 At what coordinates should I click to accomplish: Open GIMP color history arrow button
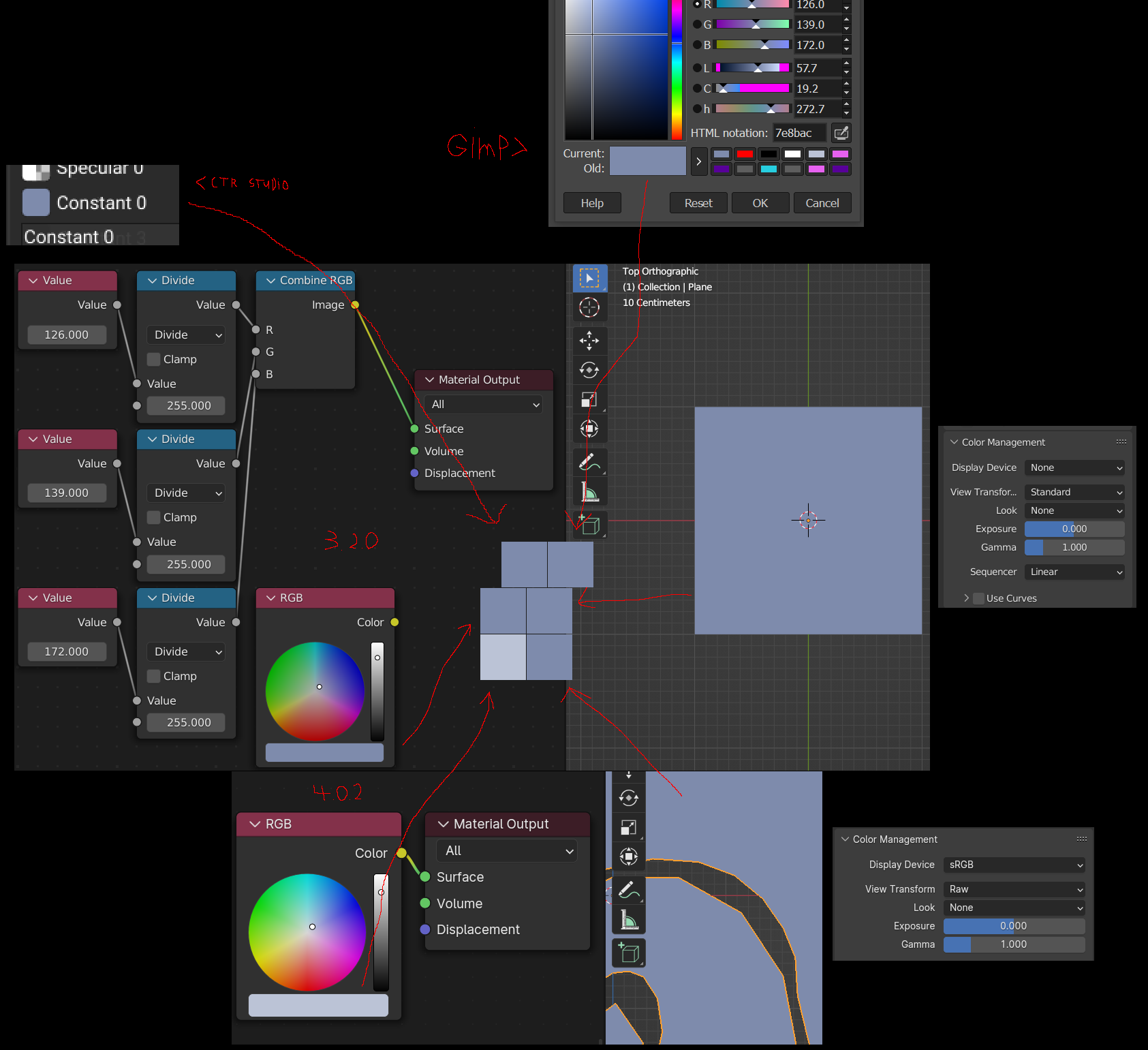pos(698,161)
